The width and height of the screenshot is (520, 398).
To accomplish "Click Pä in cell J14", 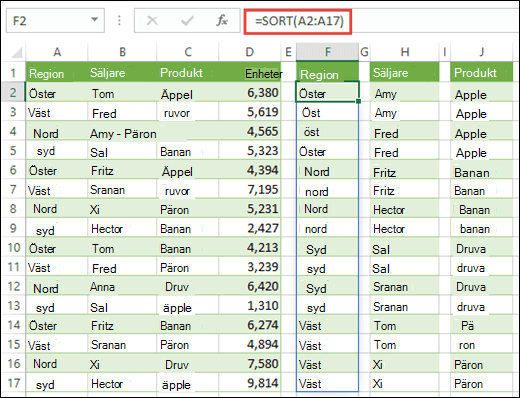I will [x=467, y=326].
